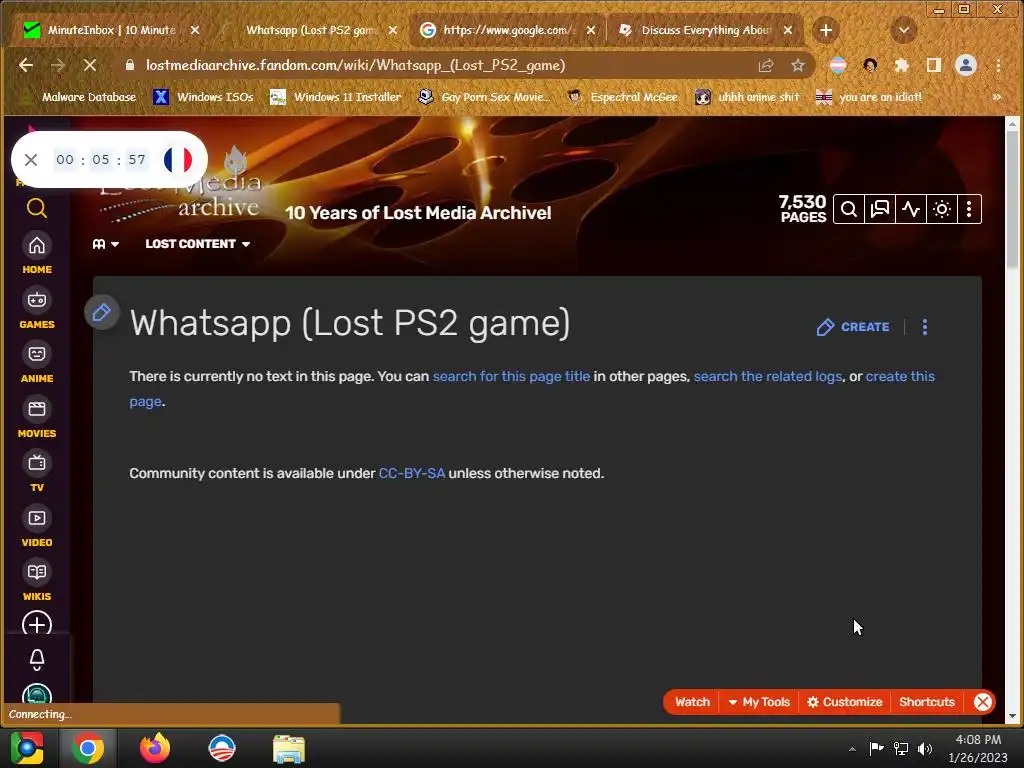Viewport: 1024px width, 768px height.
Task: Open the tab search chevron dropdown
Action: (x=904, y=30)
